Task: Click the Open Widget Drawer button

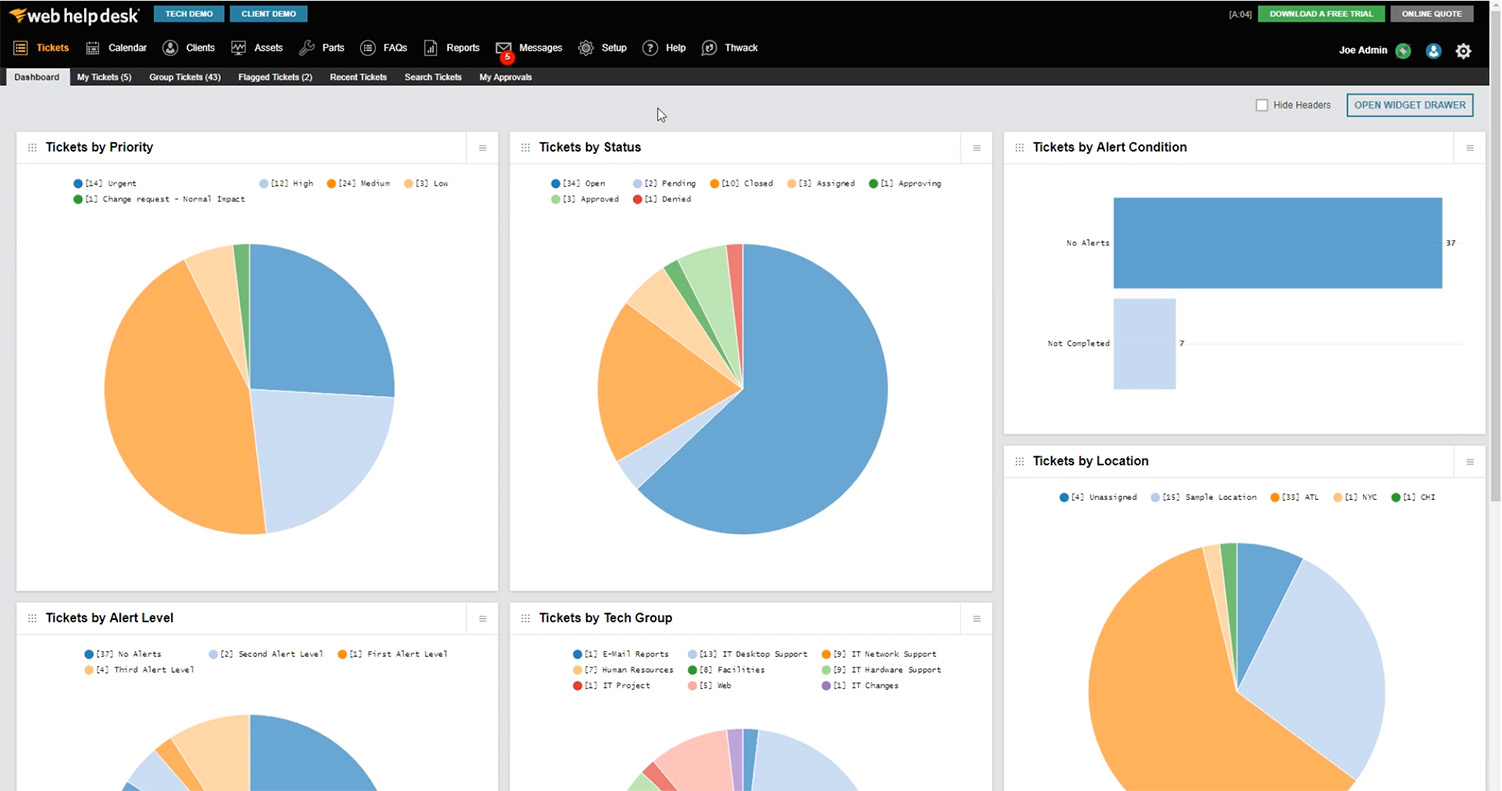Action: point(1410,105)
